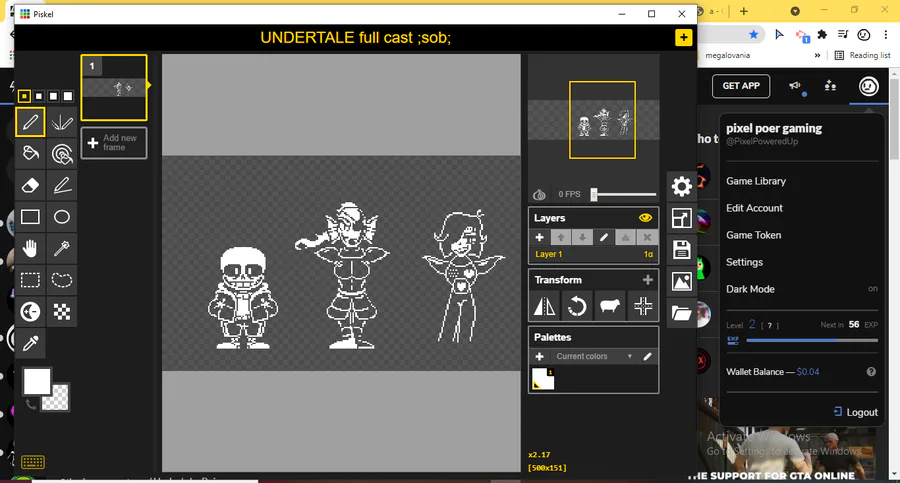
Task: Choose the Circle tool
Action: click(x=62, y=217)
